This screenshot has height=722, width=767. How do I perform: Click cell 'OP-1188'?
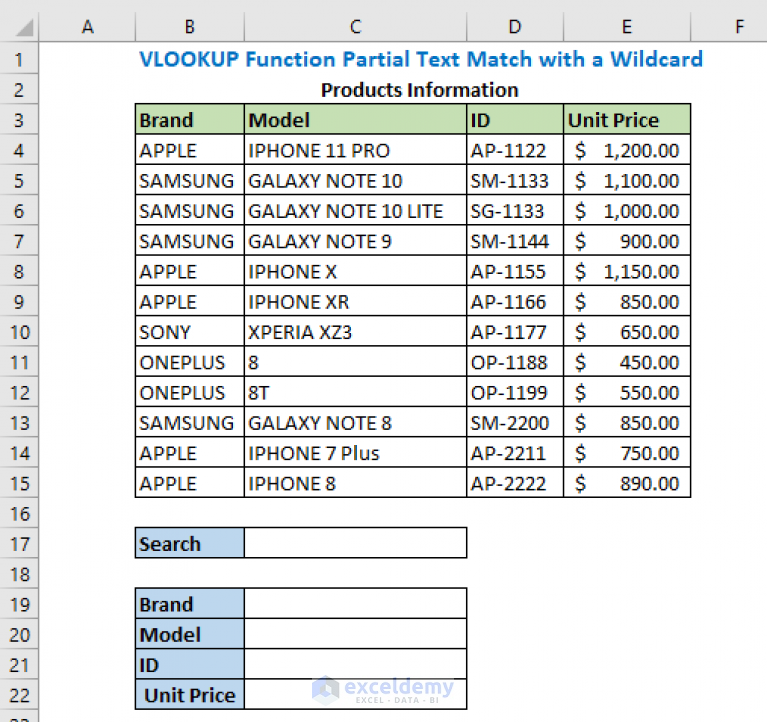[515, 362]
